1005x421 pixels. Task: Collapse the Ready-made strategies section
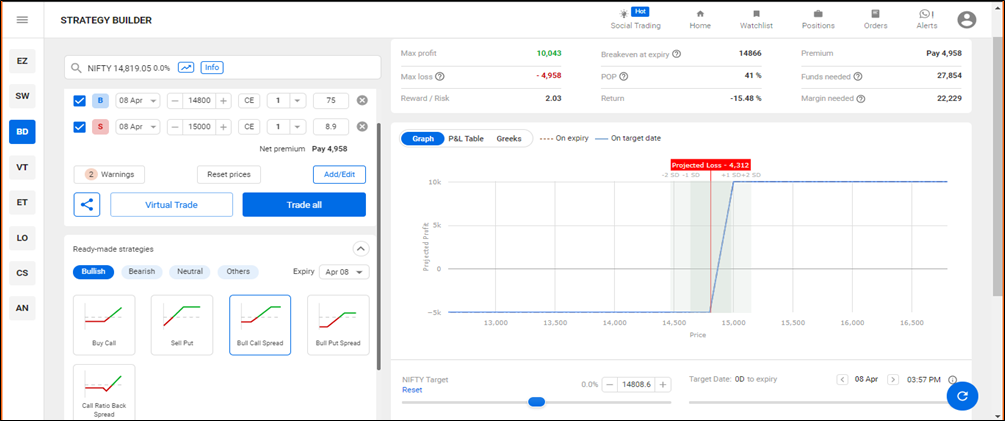coord(361,249)
